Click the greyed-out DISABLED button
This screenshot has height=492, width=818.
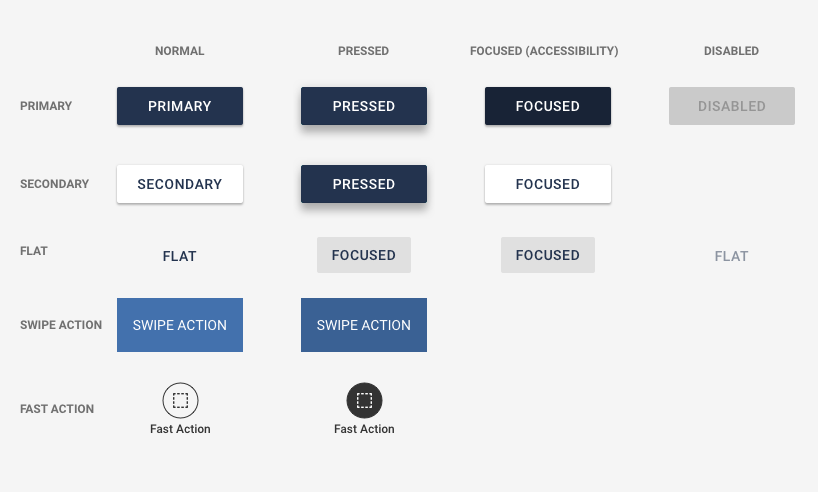click(x=732, y=106)
